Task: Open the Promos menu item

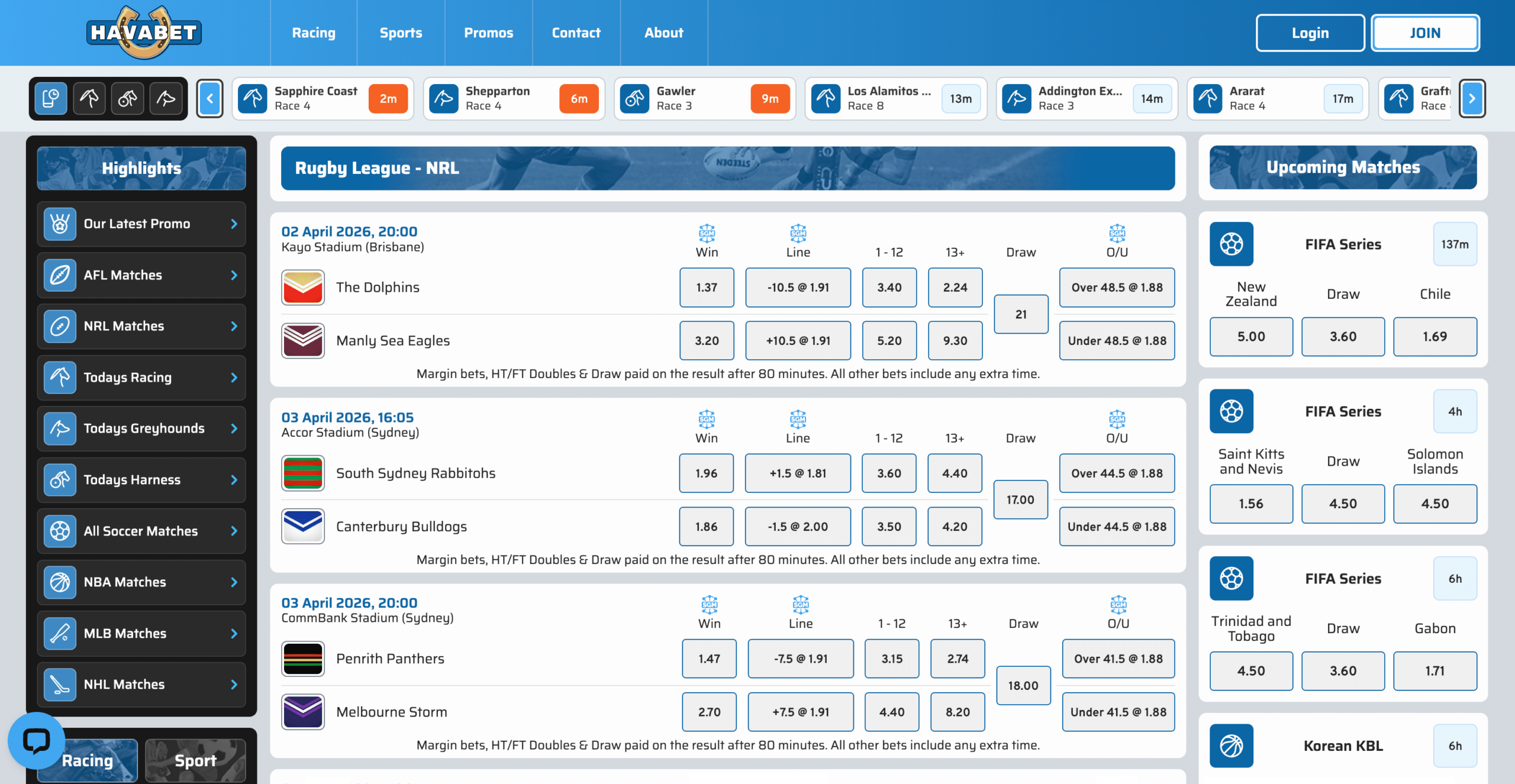Action: [x=488, y=33]
